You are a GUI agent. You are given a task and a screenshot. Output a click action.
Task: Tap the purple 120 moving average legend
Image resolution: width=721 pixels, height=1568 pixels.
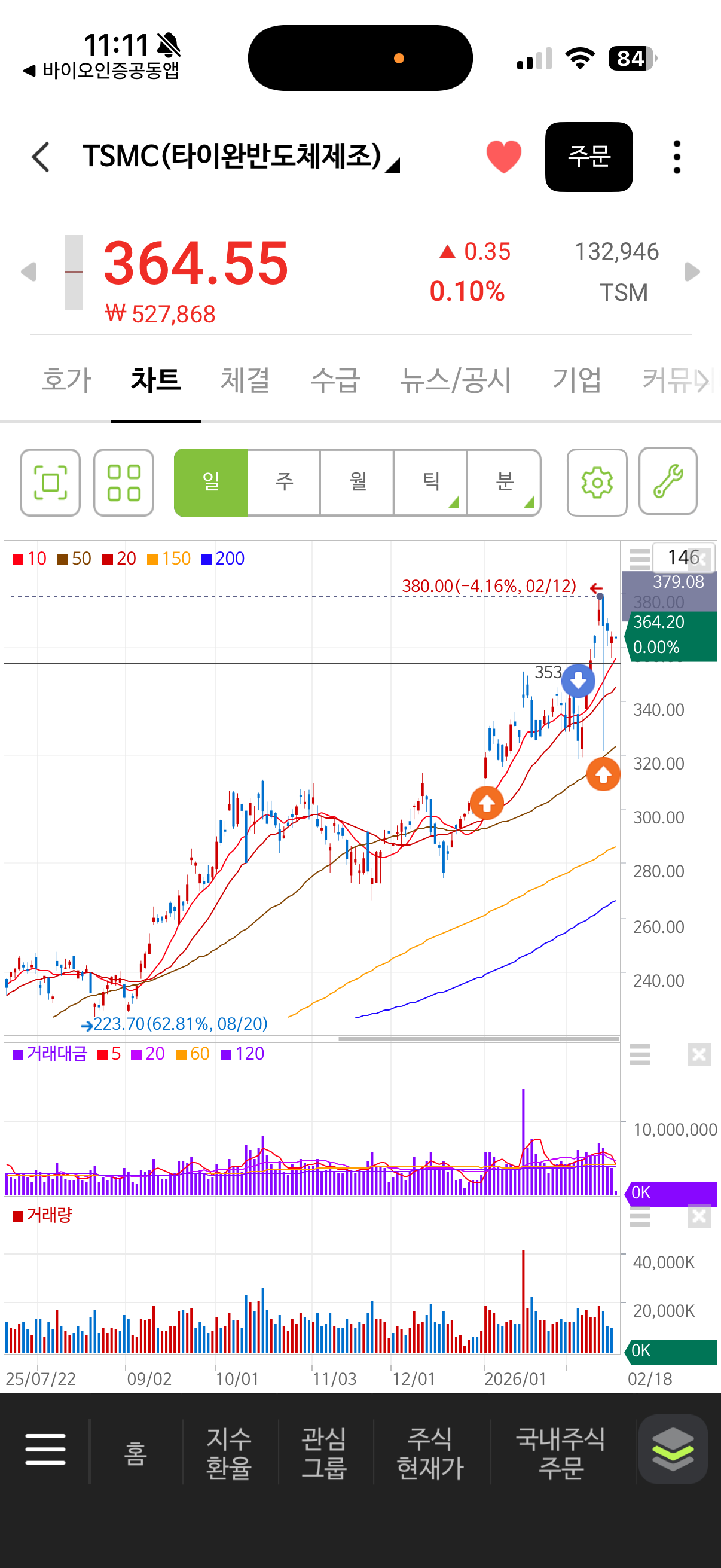point(242,1054)
